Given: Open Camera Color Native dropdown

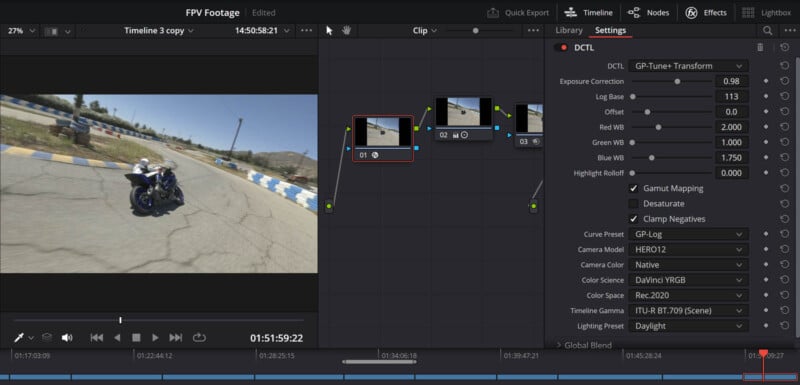Looking at the screenshot, I should (688, 265).
